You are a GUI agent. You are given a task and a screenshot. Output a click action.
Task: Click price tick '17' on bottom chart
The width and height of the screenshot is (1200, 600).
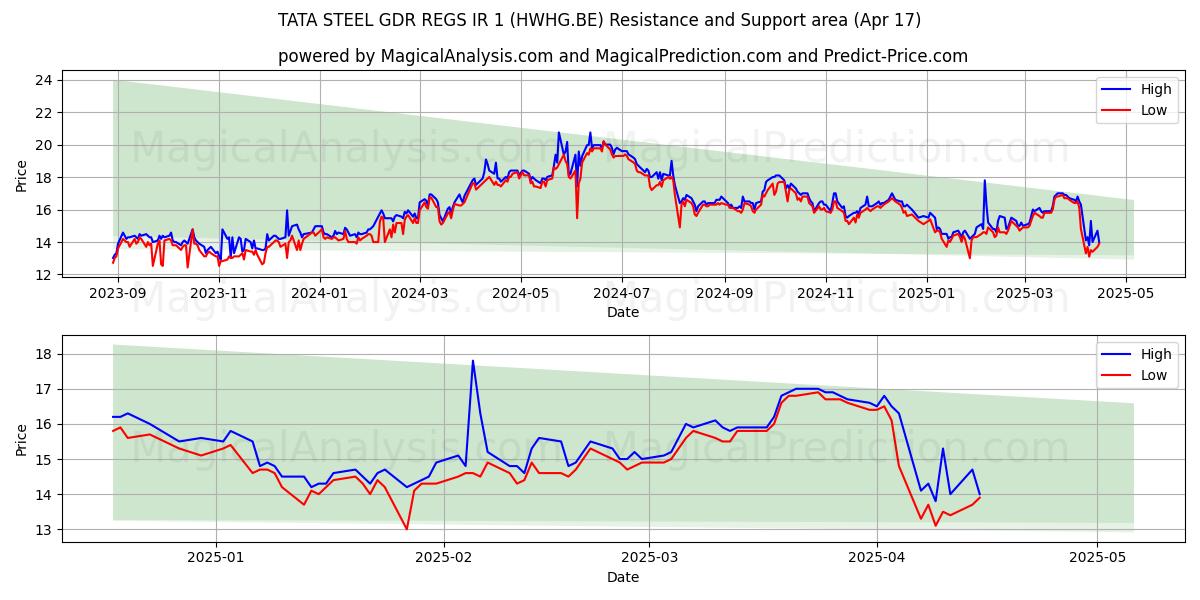click(44, 389)
